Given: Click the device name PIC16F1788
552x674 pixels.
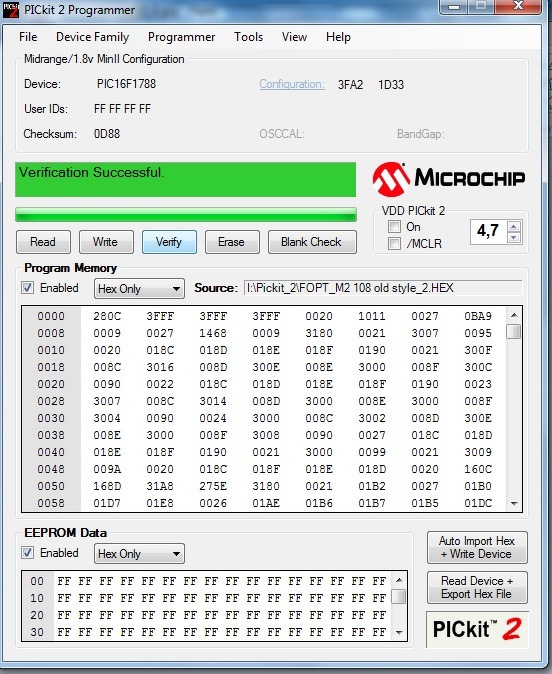Looking at the screenshot, I should tap(126, 84).
